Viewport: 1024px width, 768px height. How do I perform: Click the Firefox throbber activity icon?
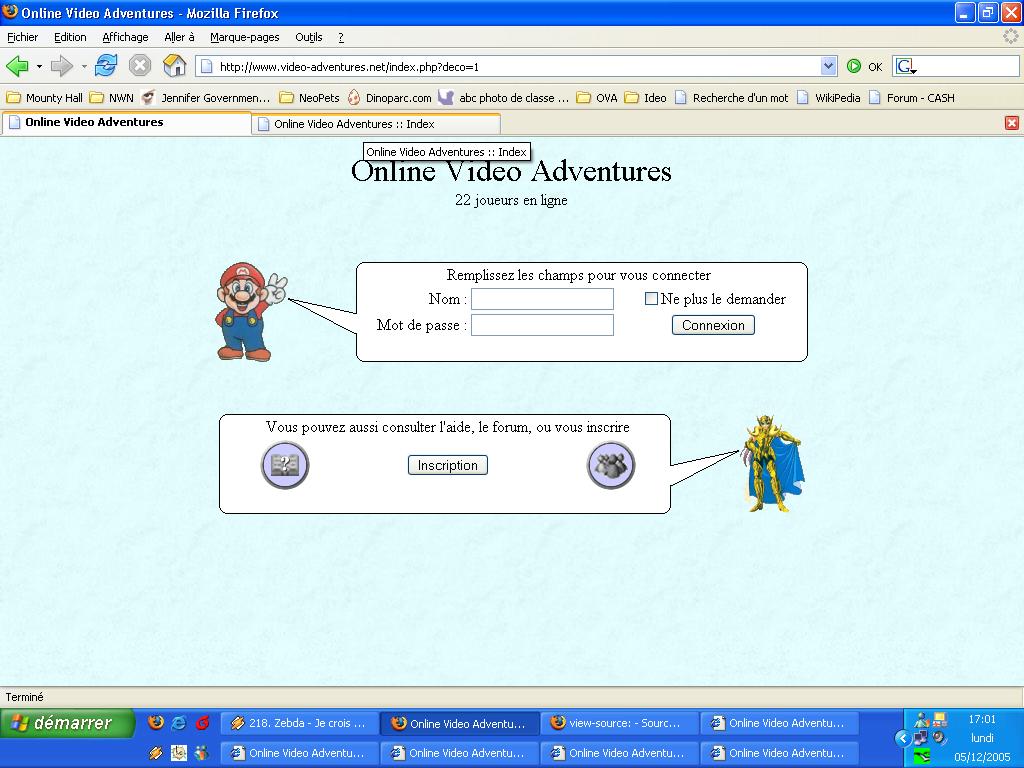pos(1011,37)
